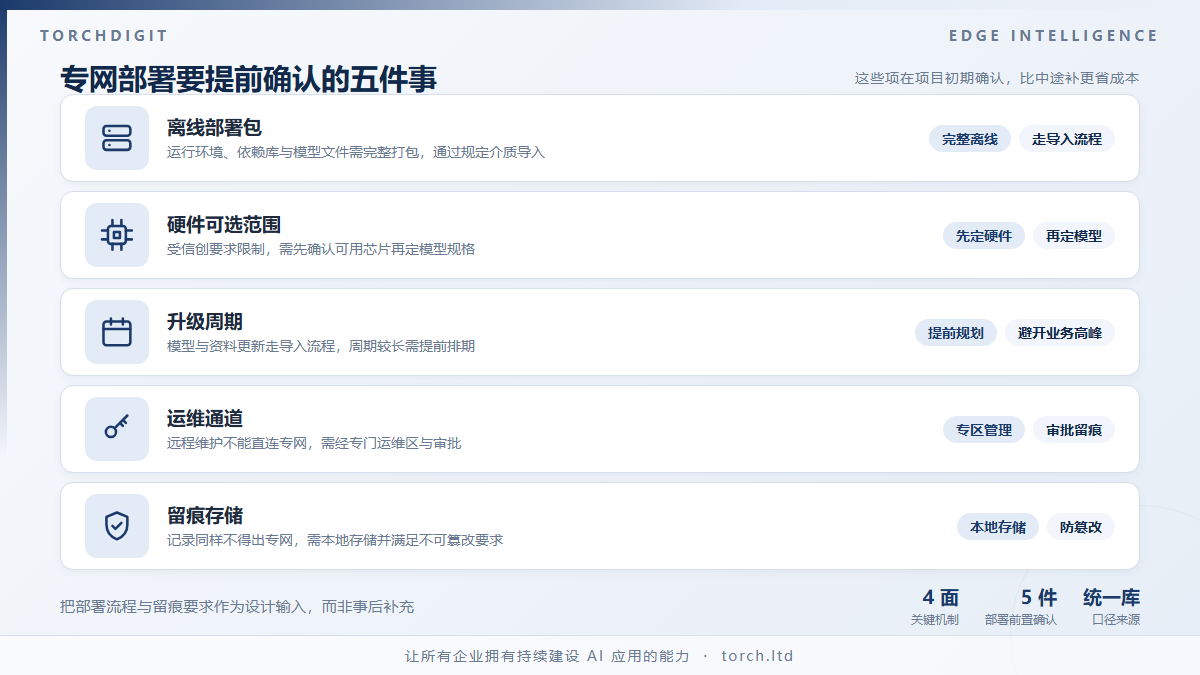Select the 再定模型 tag

1074,236
